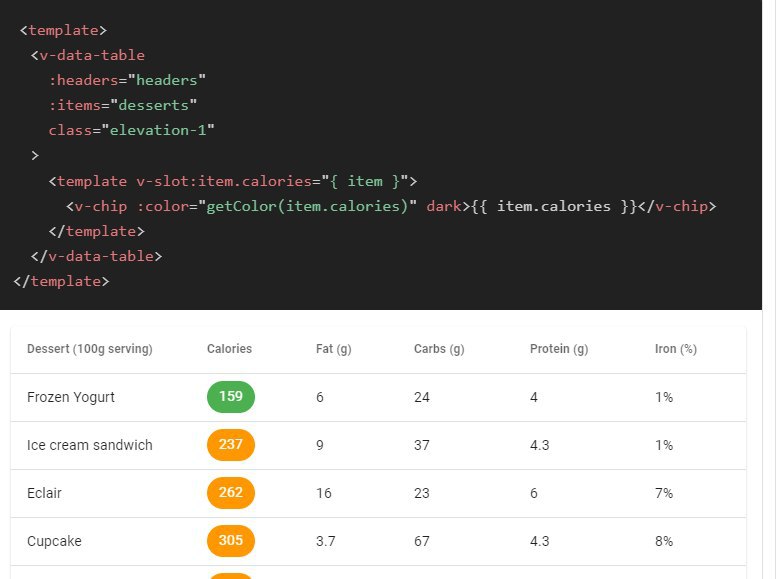Viewport: 777px width, 579px height.
Task: Click the Carbs (g) column header
Action: tap(439, 349)
